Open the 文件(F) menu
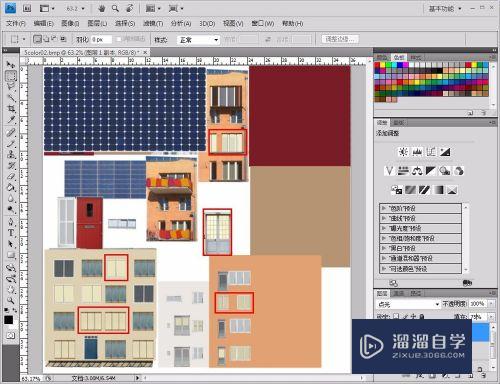 tap(16, 23)
